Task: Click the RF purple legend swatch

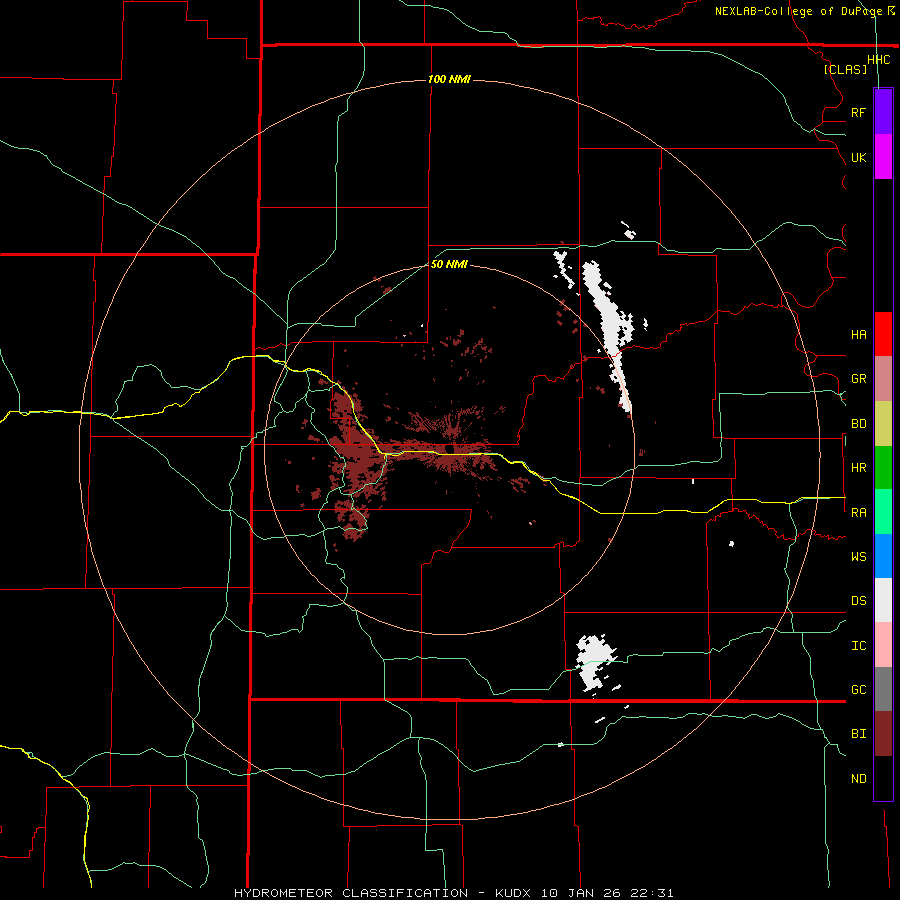Action: [x=883, y=112]
